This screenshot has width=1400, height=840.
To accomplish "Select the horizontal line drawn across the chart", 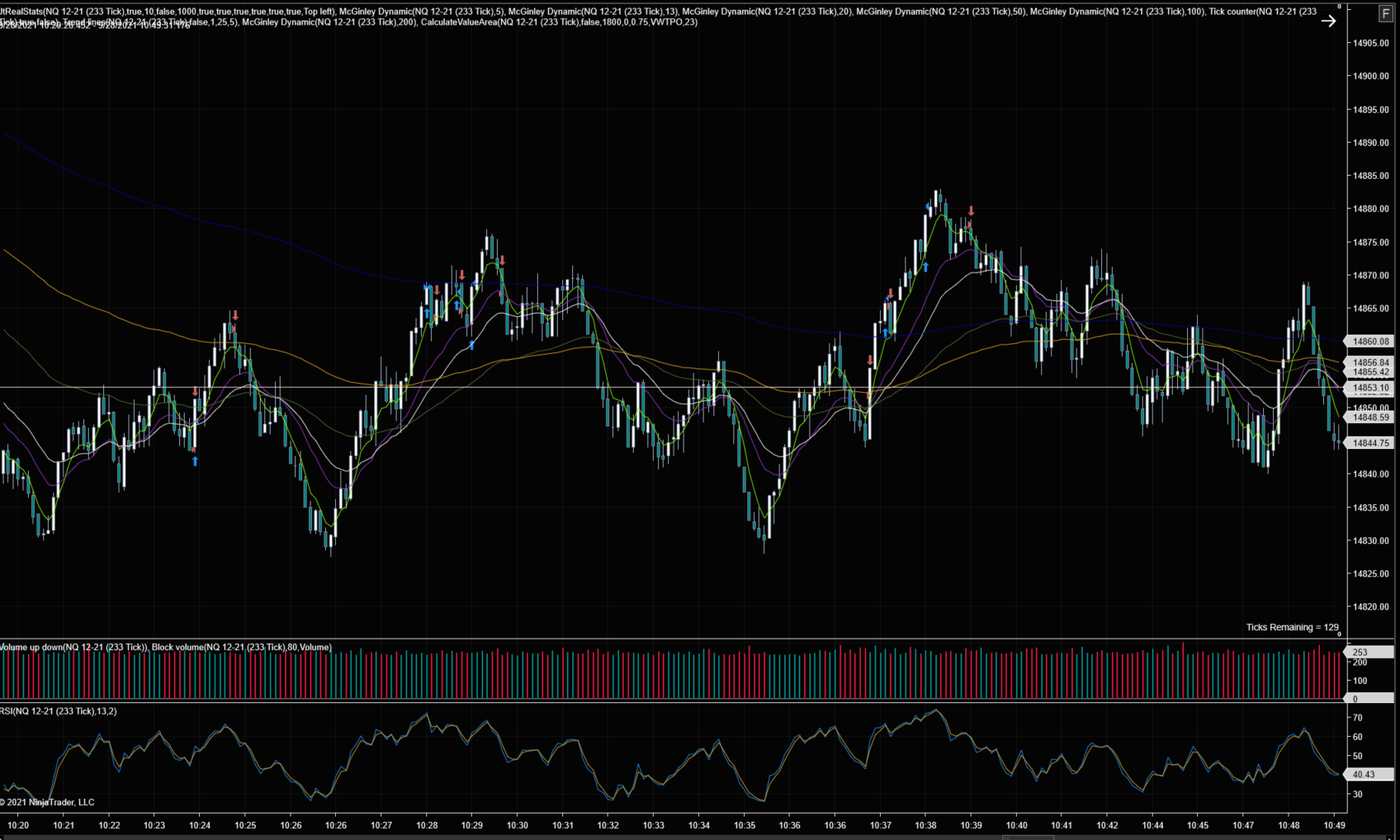I will [x=673, y=387].
